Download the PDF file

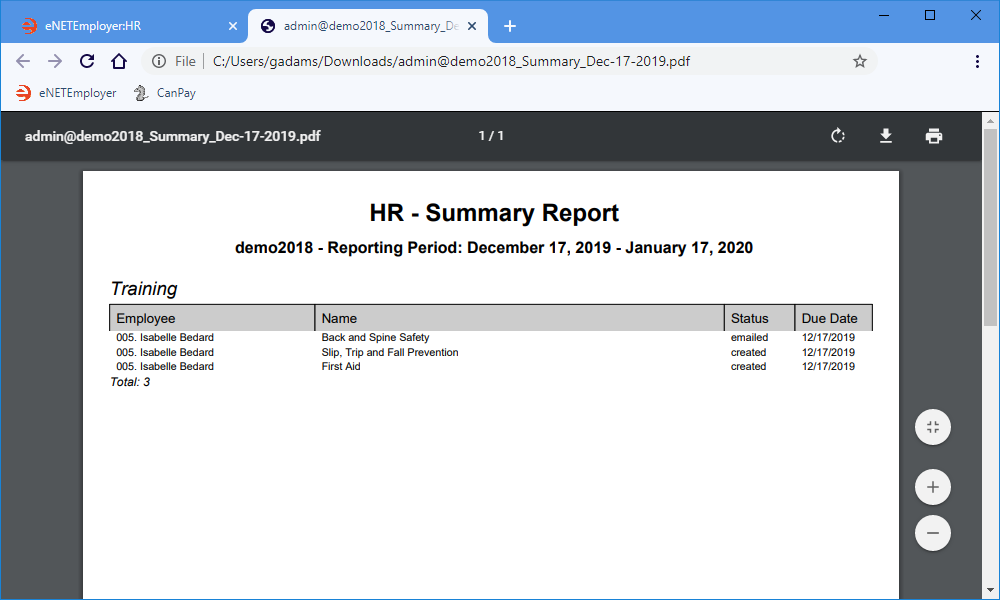click(886, 136)
